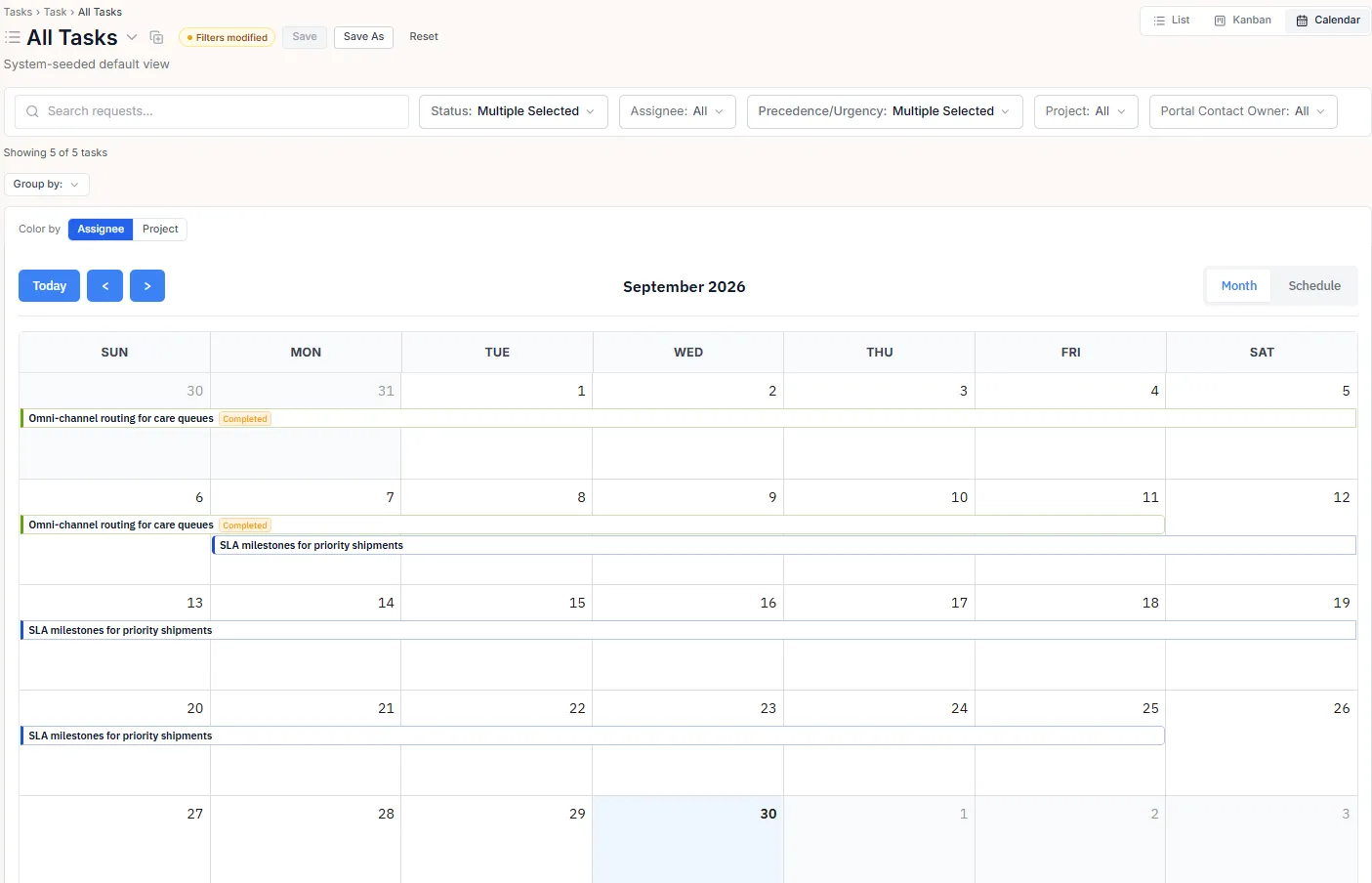Screen dimensions: 1372x883
Task: Click Completed badge in first week row
Action: tap(245, 419)
